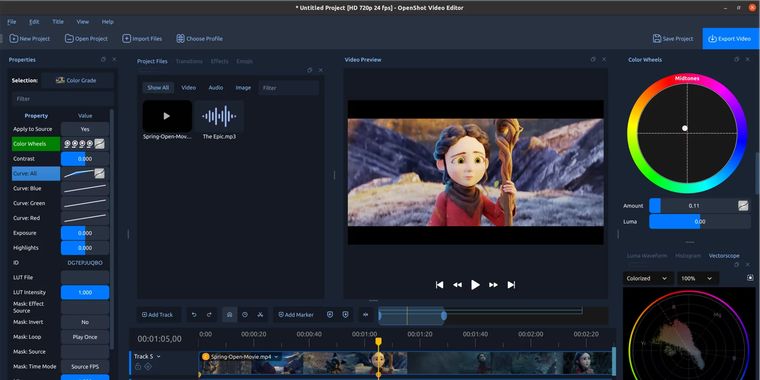760x380 pixels.
Task: Click the Add Track button
Action: point(158,315)
